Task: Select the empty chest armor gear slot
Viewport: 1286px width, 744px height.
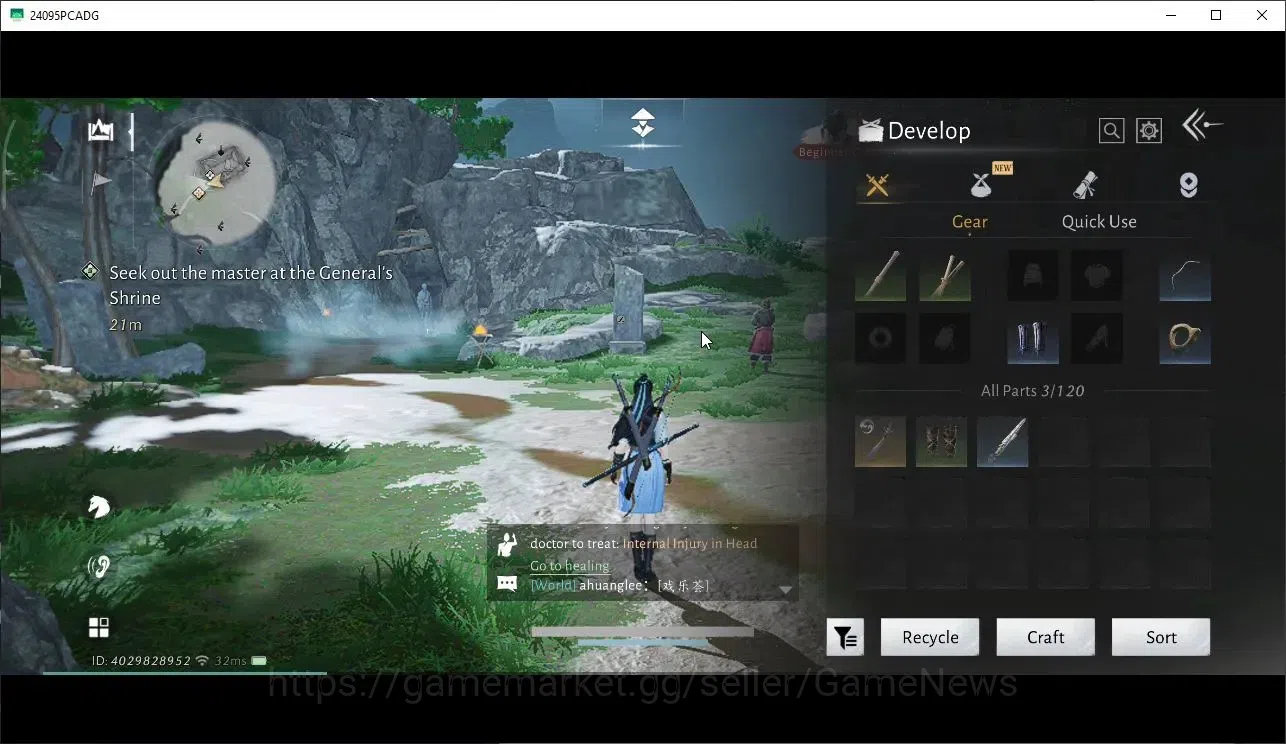Action: click(1097, 275)
